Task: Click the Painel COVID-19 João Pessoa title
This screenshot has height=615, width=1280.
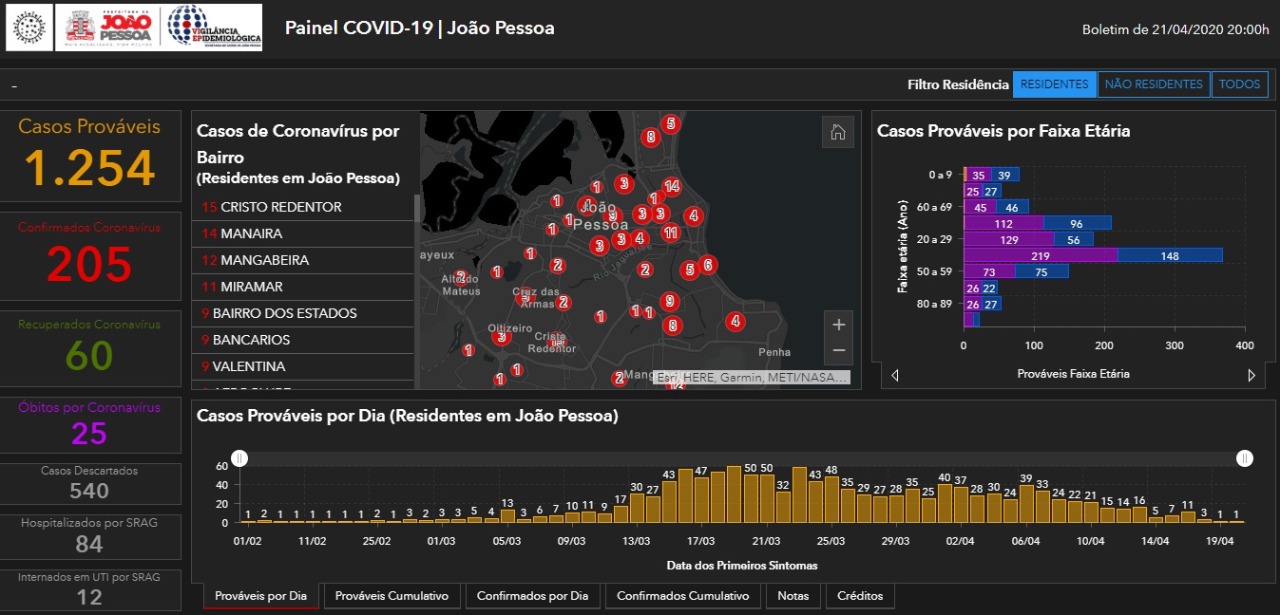Action: [x=419, y=28]
